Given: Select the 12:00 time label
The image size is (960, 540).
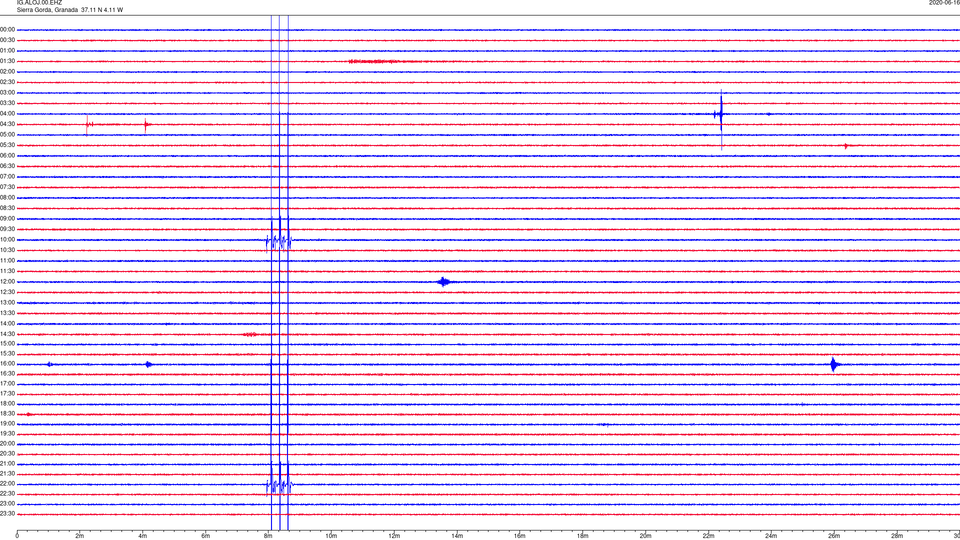Looking at the screenshot, I should point(8,282).
